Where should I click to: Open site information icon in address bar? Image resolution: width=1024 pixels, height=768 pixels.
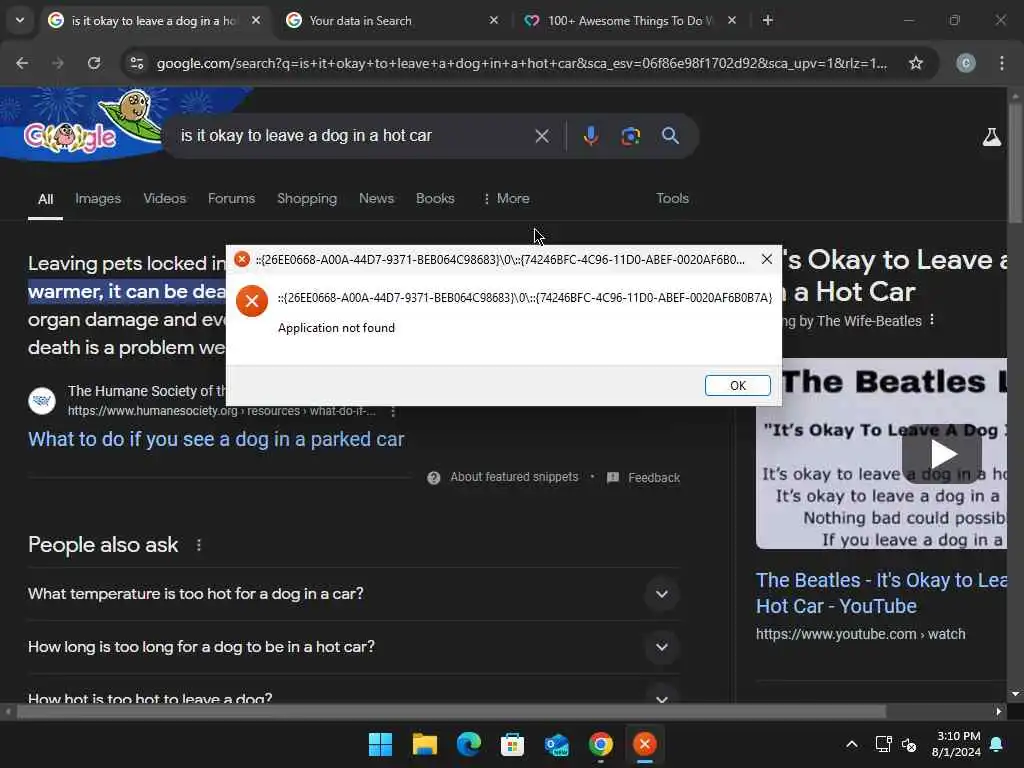(137, 63)
